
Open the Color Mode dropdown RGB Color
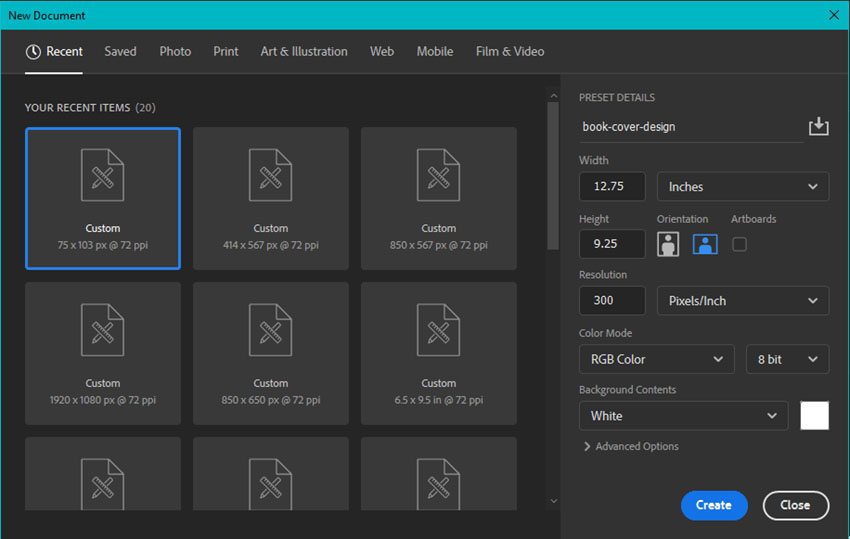tap(656, 359)
